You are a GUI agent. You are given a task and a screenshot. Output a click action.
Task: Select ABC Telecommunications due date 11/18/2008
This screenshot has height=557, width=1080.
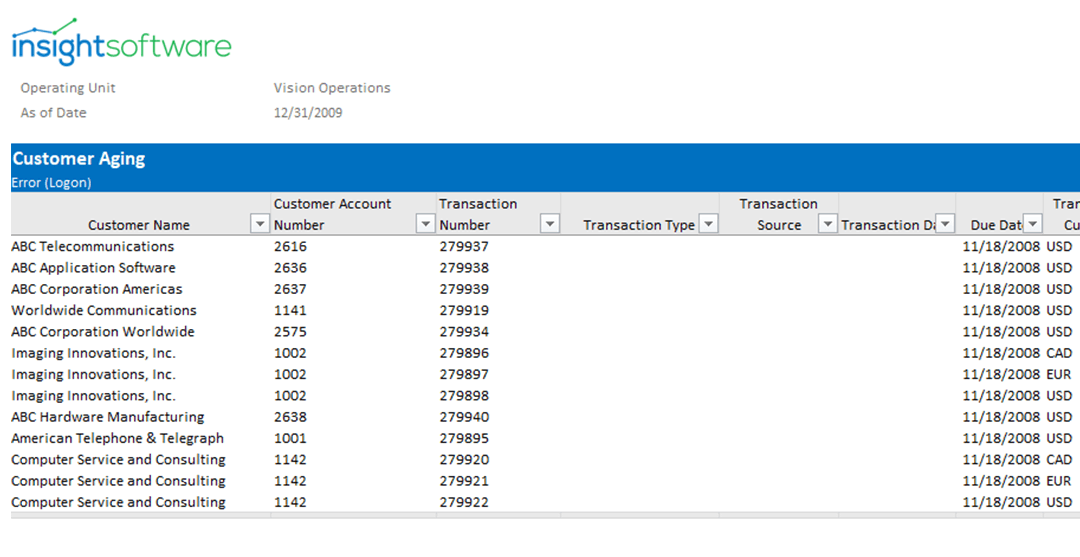[x=1001, y=246]
